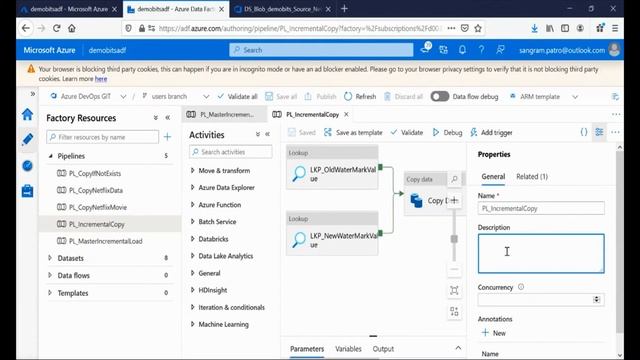Image resolution: width=640 pixels, height=360 pixels.
Task: Open the pipeline toolbar ellipsis menu
Action: click(615, 132)
